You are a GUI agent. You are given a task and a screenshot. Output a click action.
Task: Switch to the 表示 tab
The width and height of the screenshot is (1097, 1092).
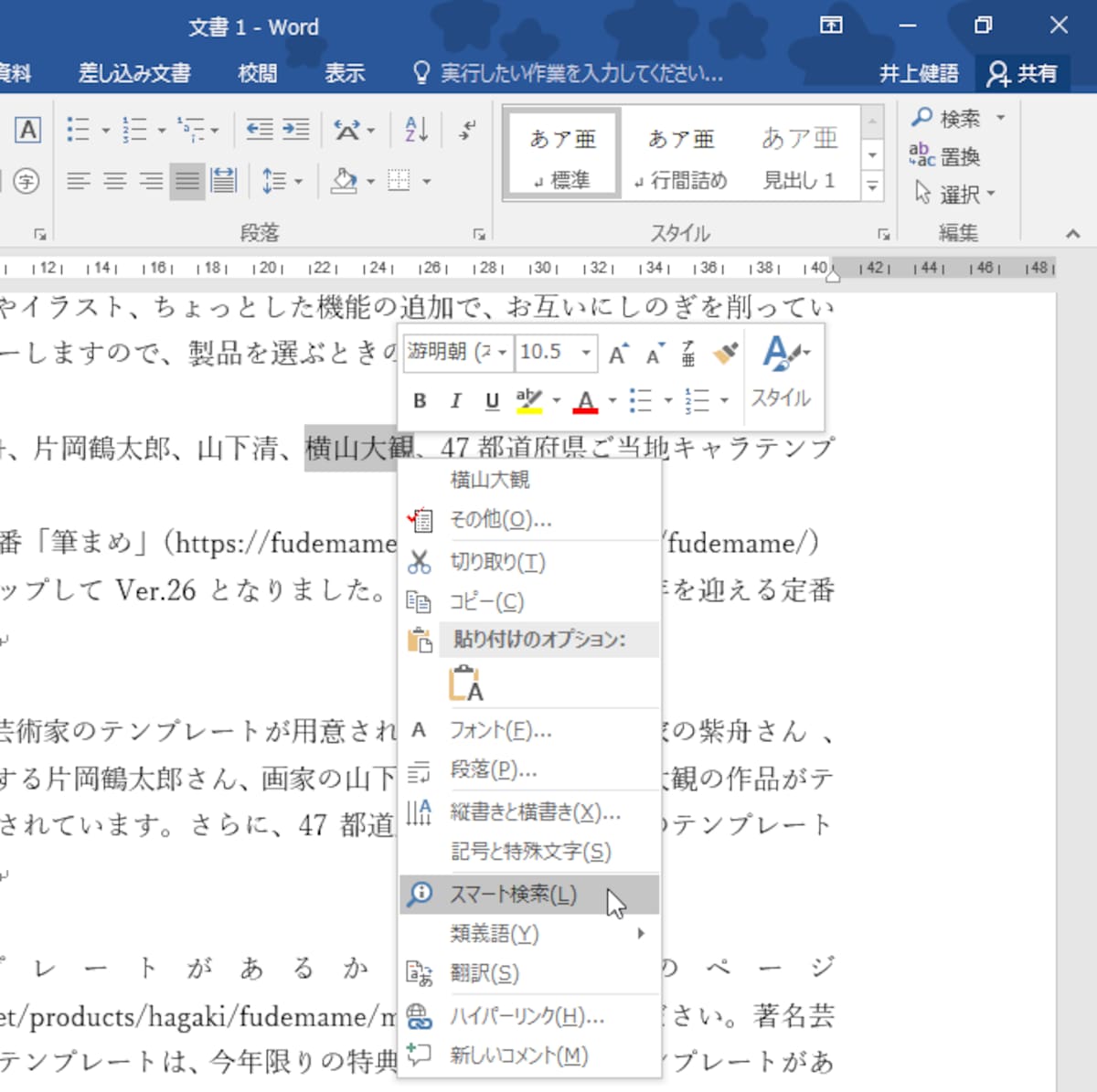tap(345, 73)
